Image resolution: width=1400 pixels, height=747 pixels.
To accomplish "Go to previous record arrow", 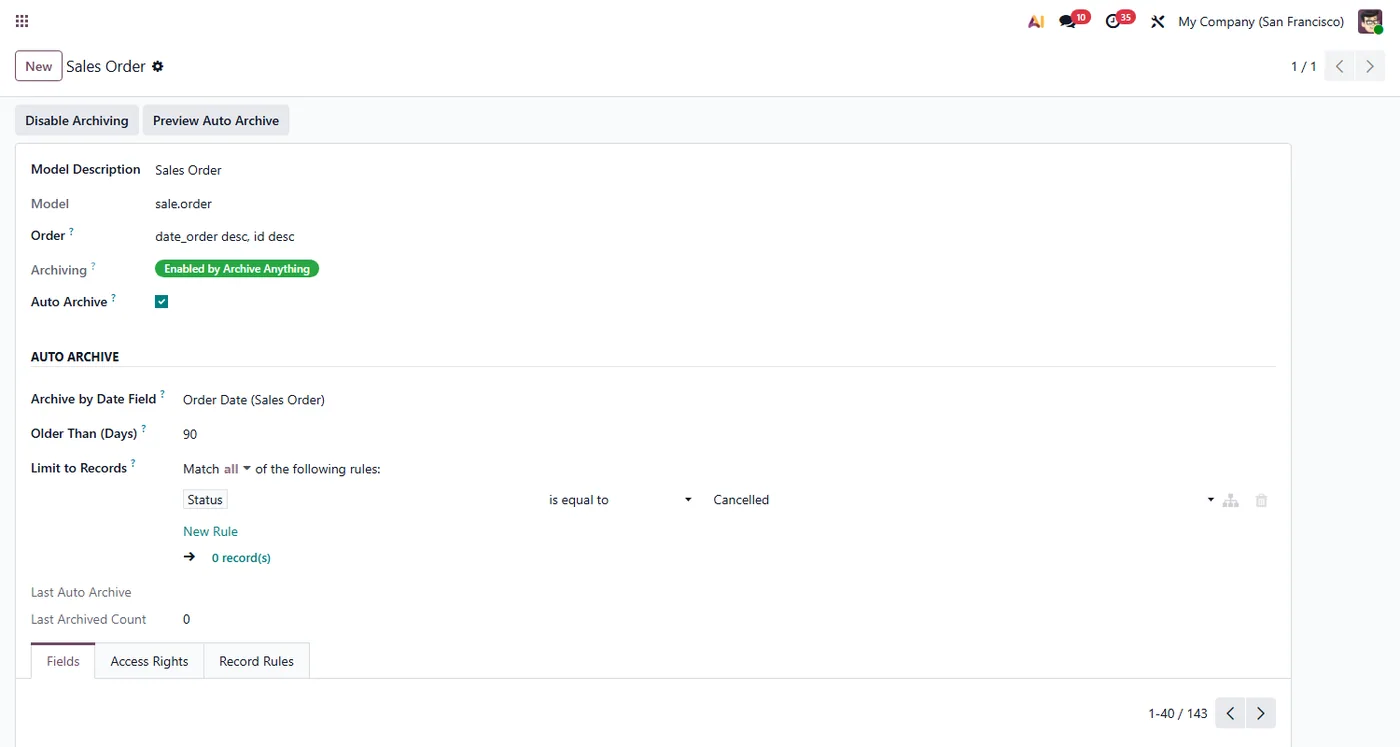I will [1340, 66].
